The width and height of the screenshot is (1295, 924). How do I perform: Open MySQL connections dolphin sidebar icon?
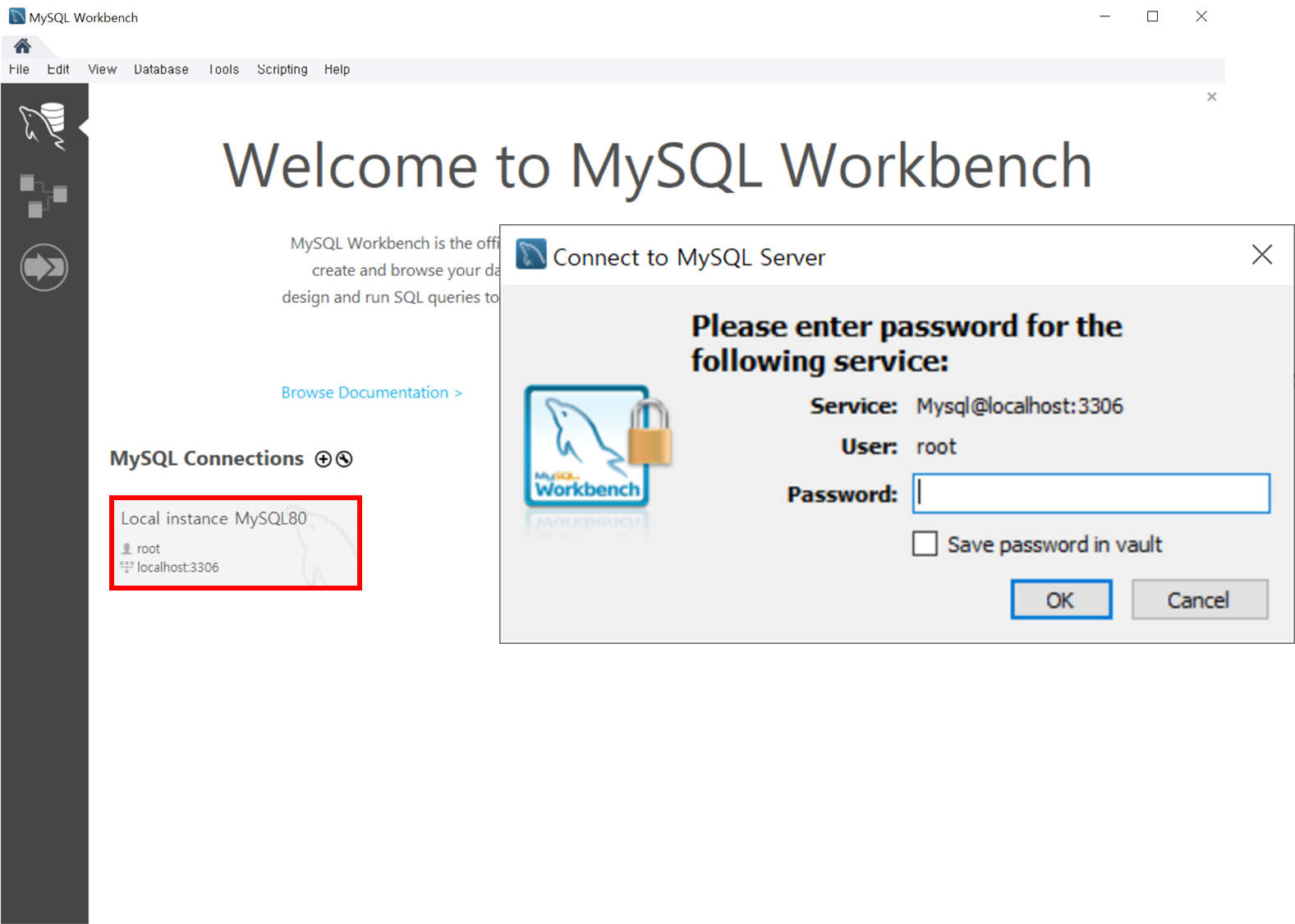tap(43, 126)
